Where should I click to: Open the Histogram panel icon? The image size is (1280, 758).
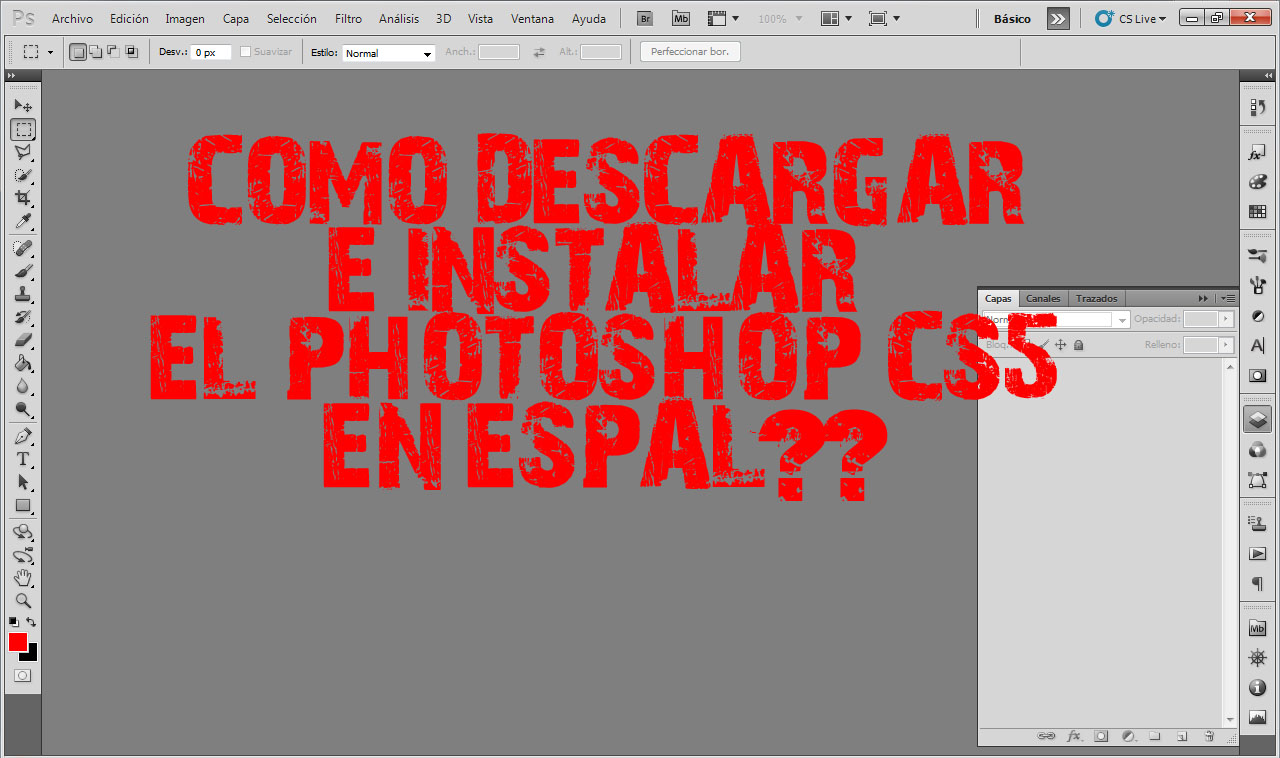pos(1258,717)
